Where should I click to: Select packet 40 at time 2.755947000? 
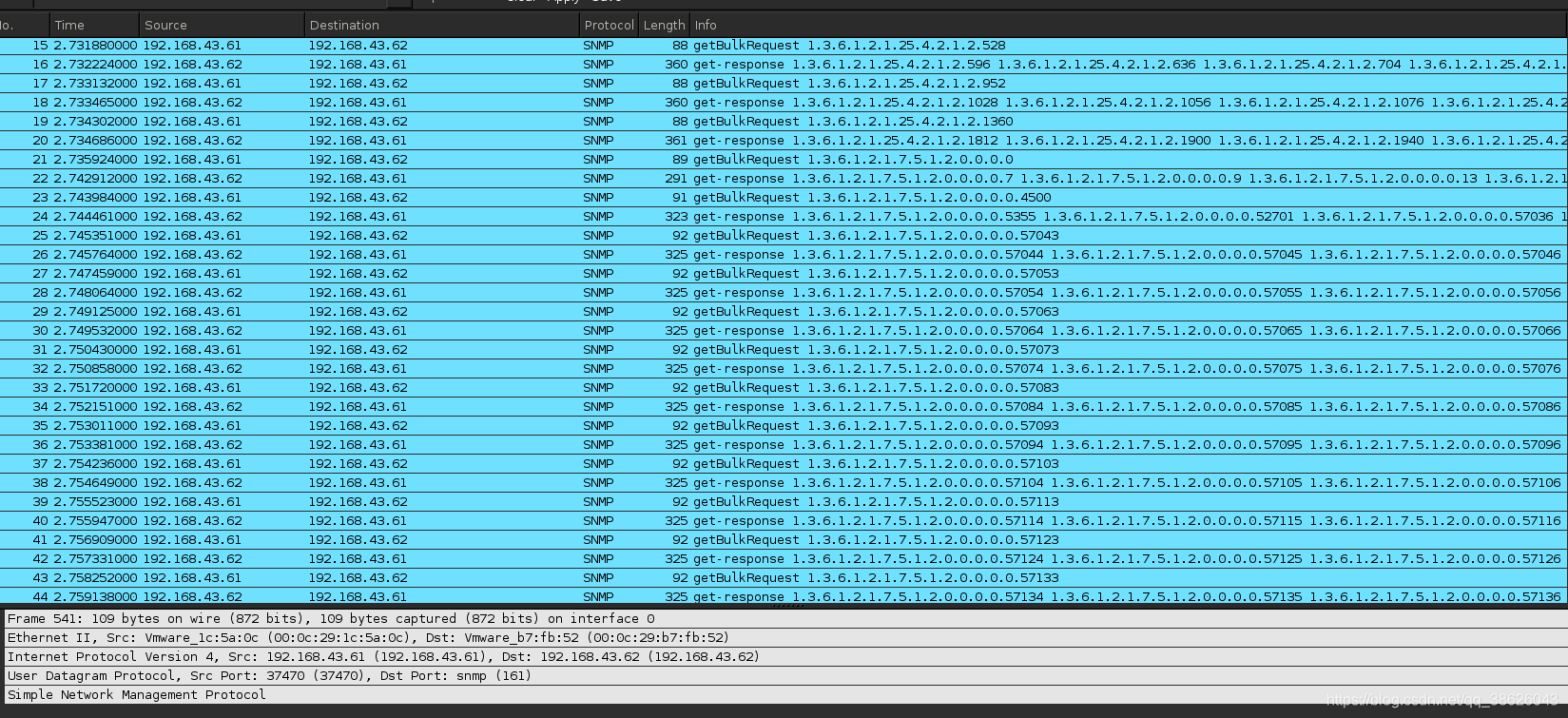(x=784, y=521)
